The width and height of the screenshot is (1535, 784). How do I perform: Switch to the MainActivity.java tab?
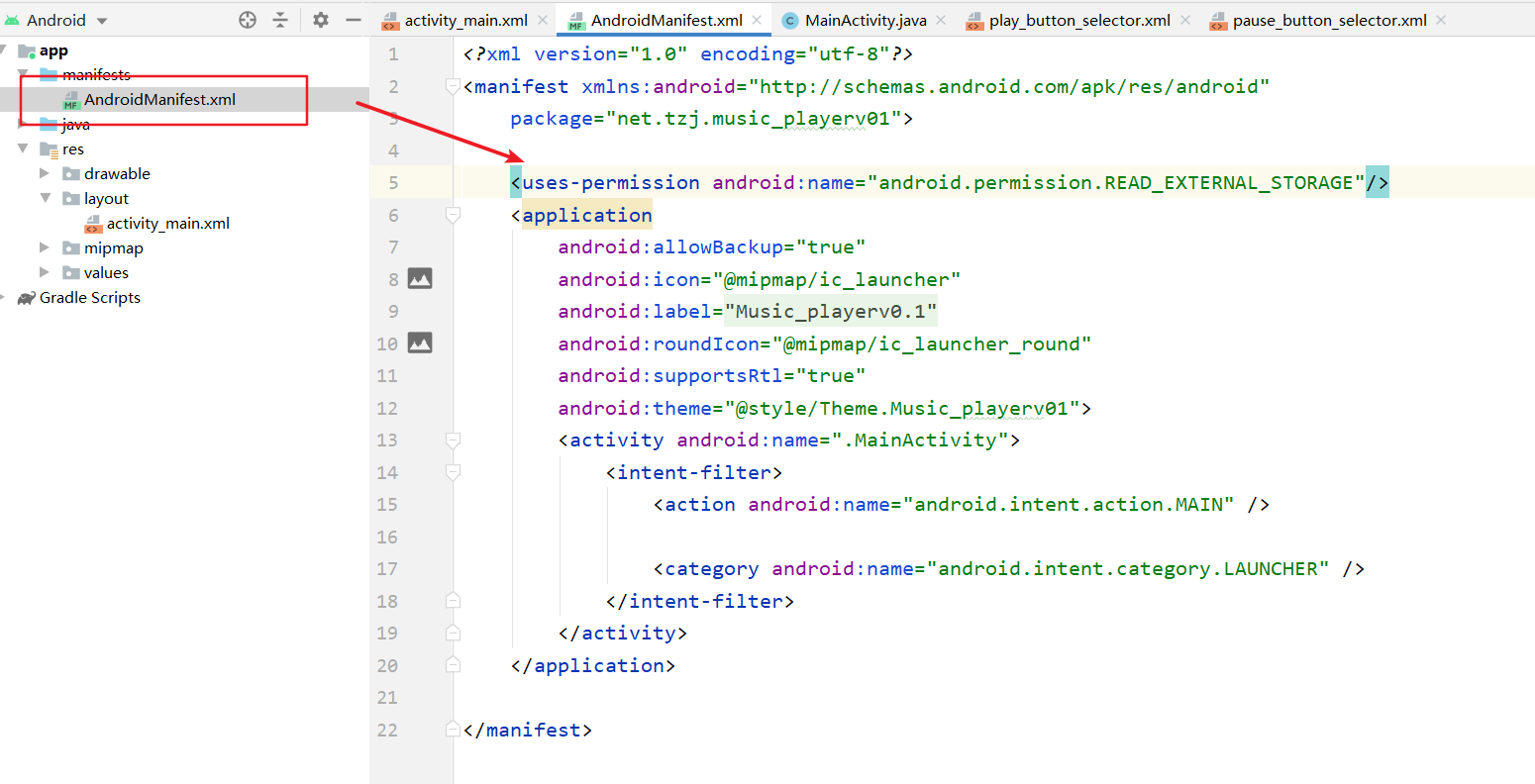coord(866,20)
